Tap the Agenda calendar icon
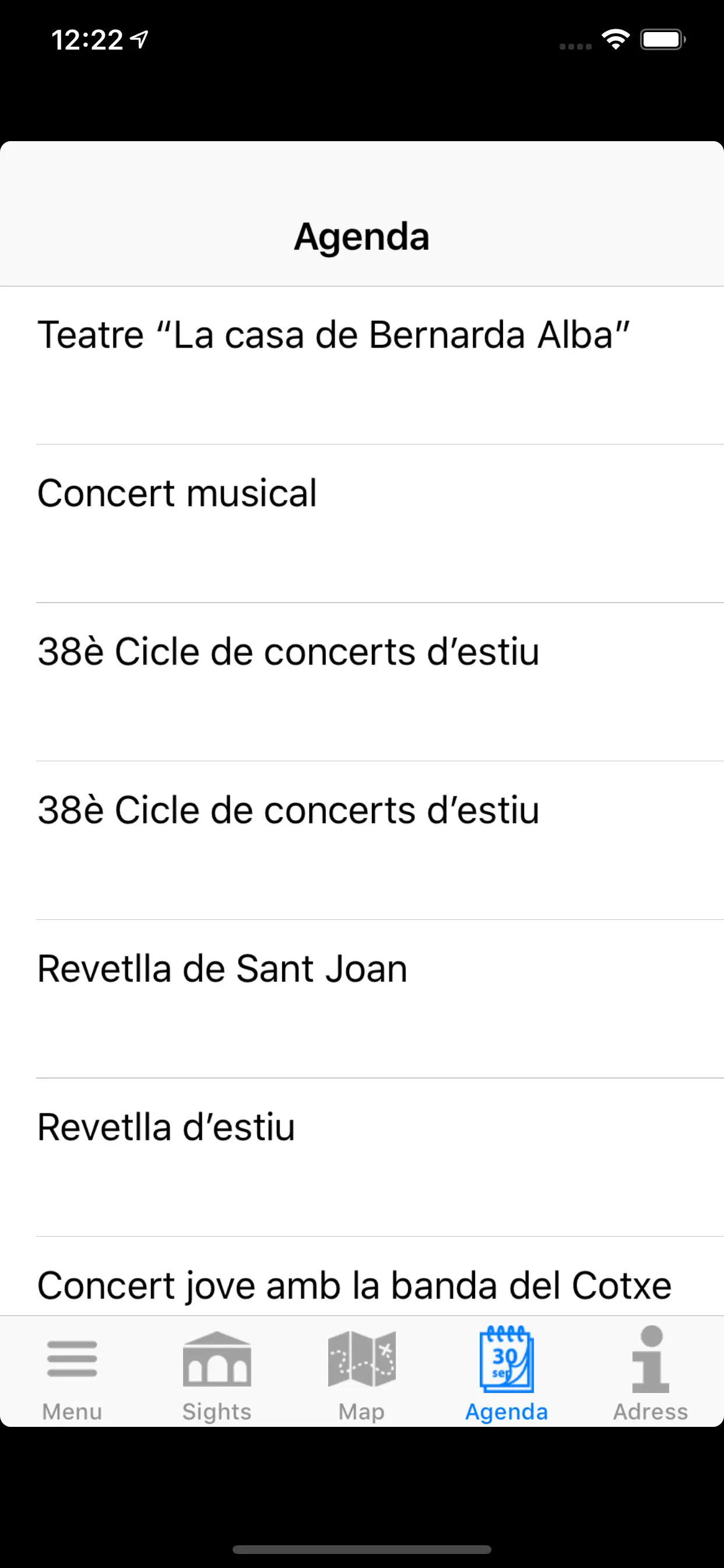Viewport: 724px width, 1568px height. pos(506,1359)
